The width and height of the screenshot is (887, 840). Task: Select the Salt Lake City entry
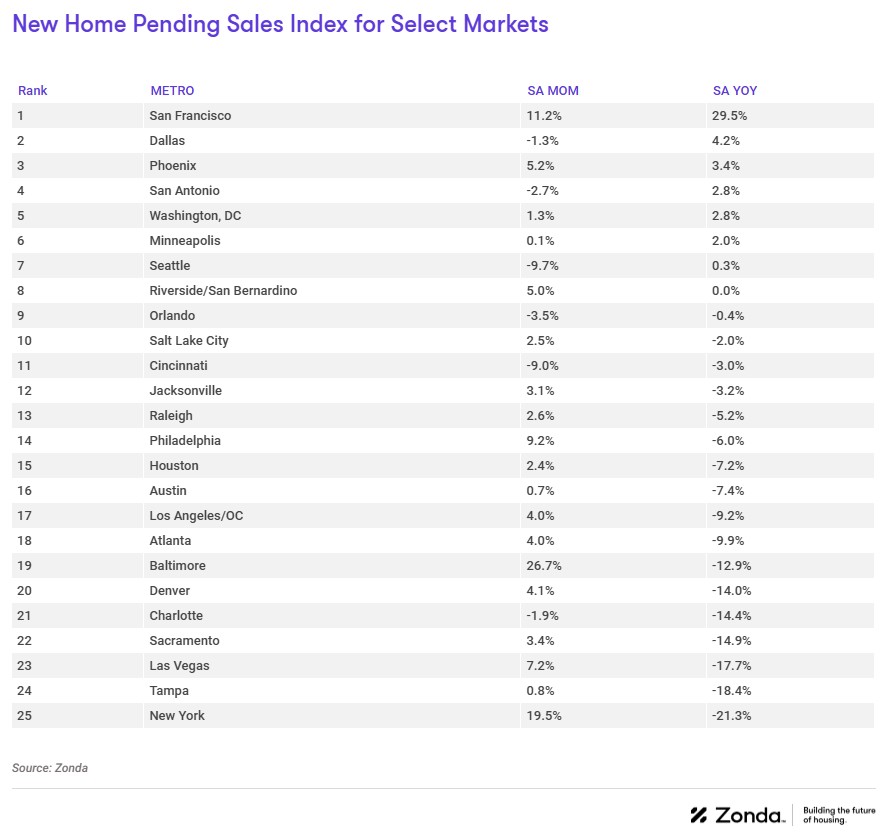(x=189, y=341)
